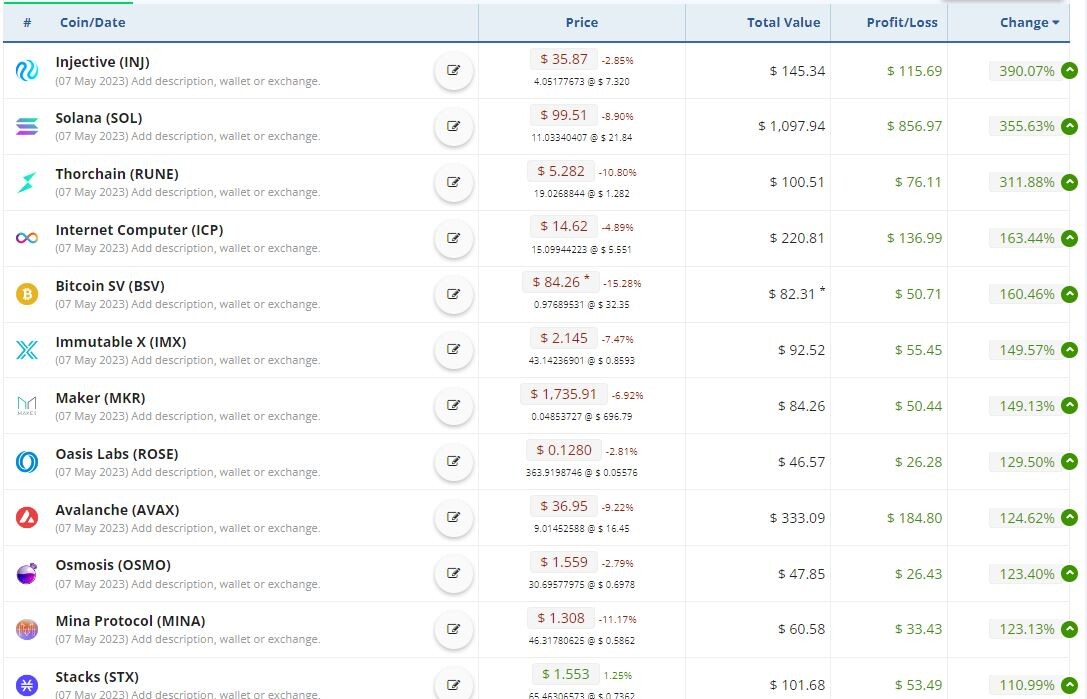Open Bitcoin SV (BSV) name link

click(x=110, y=286)
